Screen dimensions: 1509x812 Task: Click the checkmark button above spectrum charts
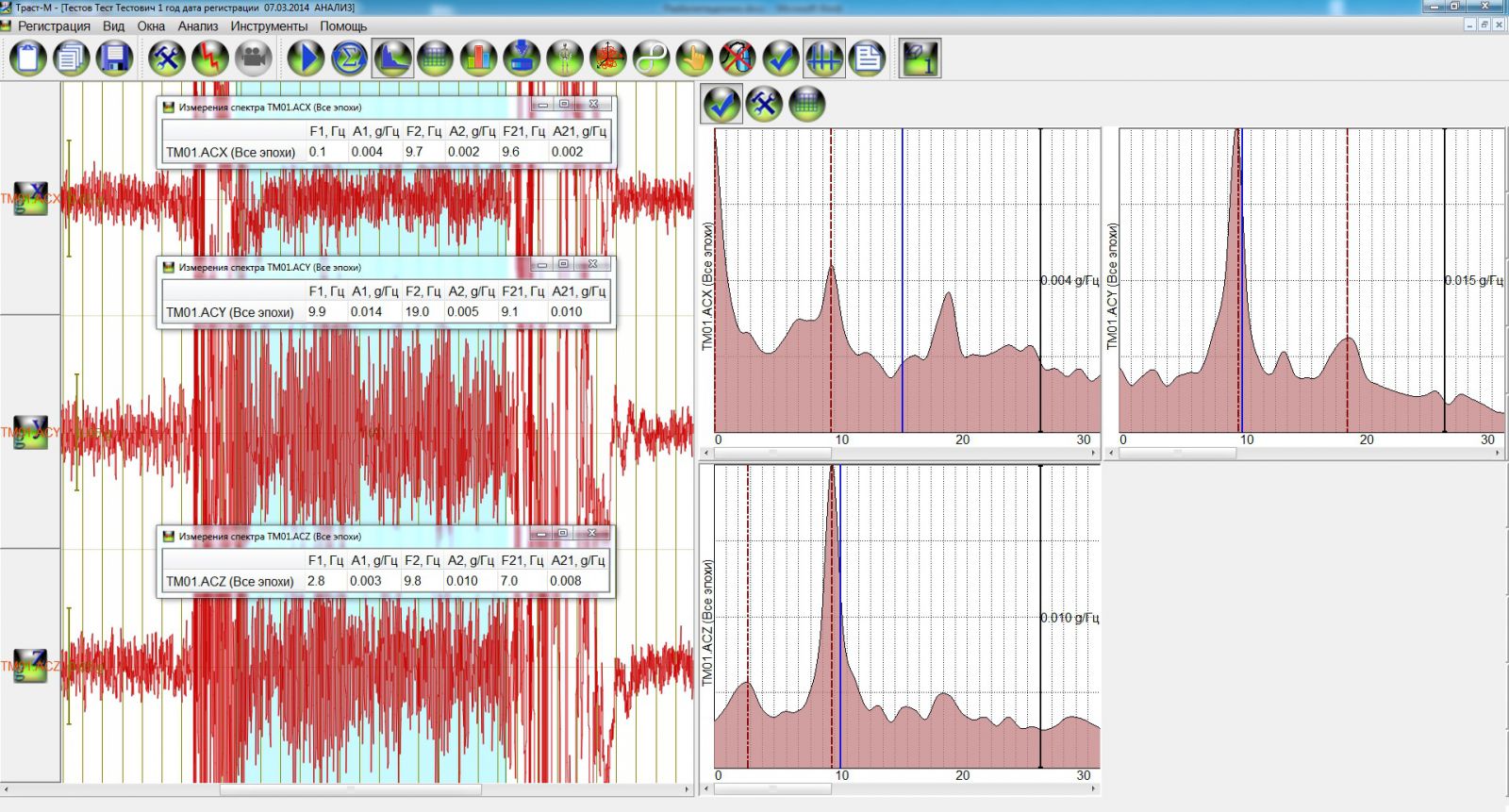click(721, 104)
